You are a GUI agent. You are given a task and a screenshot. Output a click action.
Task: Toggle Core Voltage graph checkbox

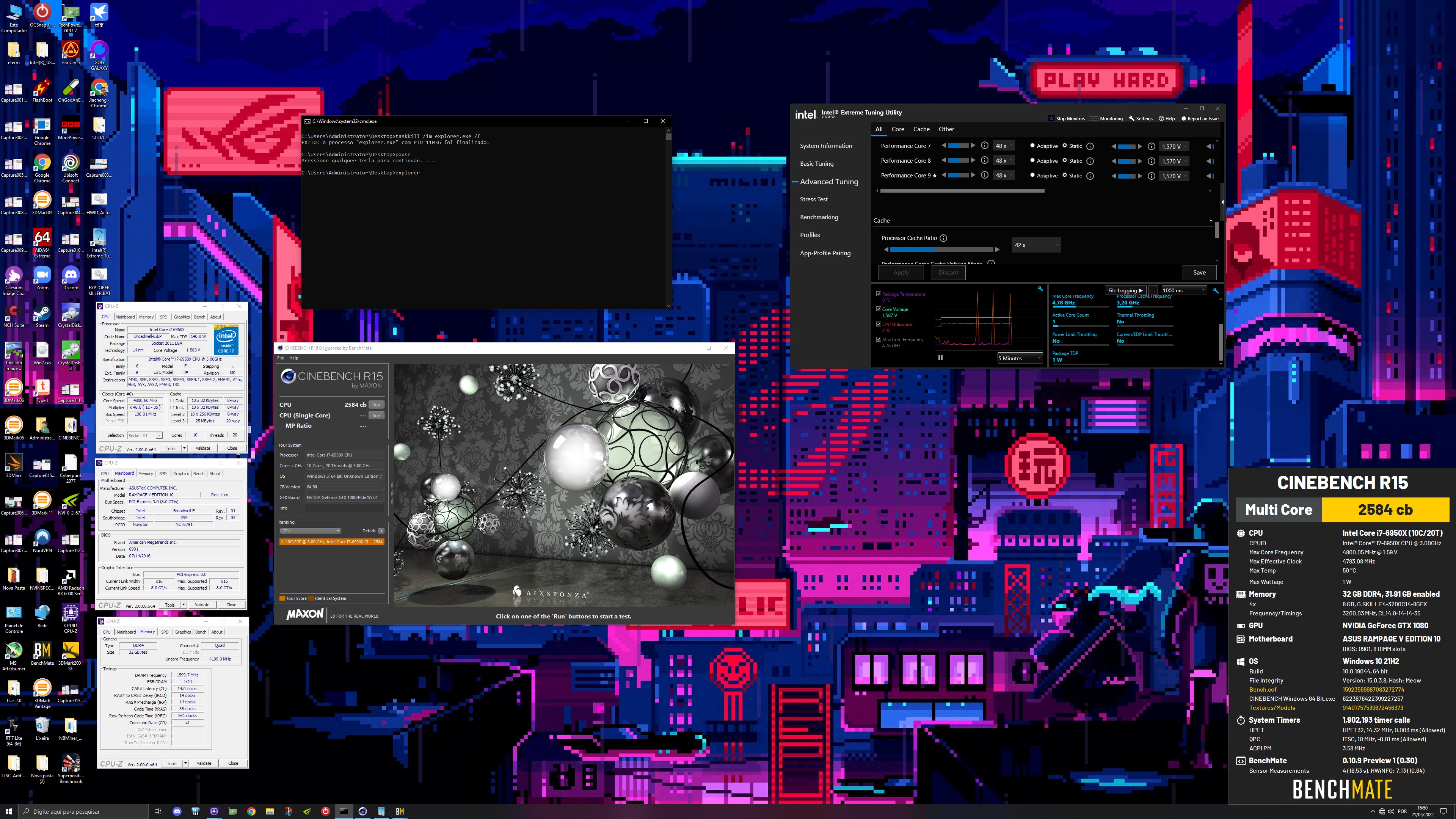pos(879,309)
